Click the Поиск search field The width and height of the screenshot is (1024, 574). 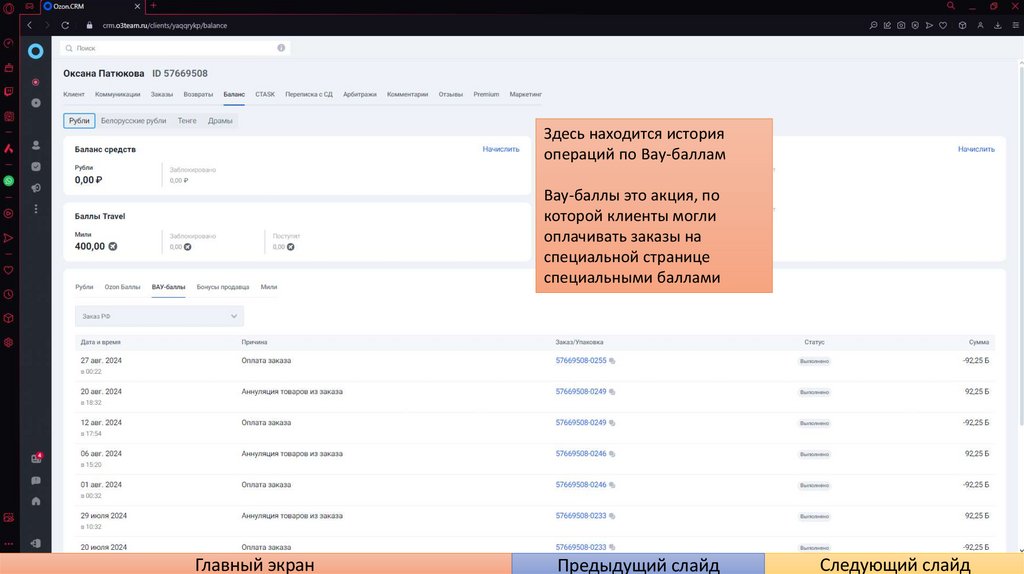175,48
